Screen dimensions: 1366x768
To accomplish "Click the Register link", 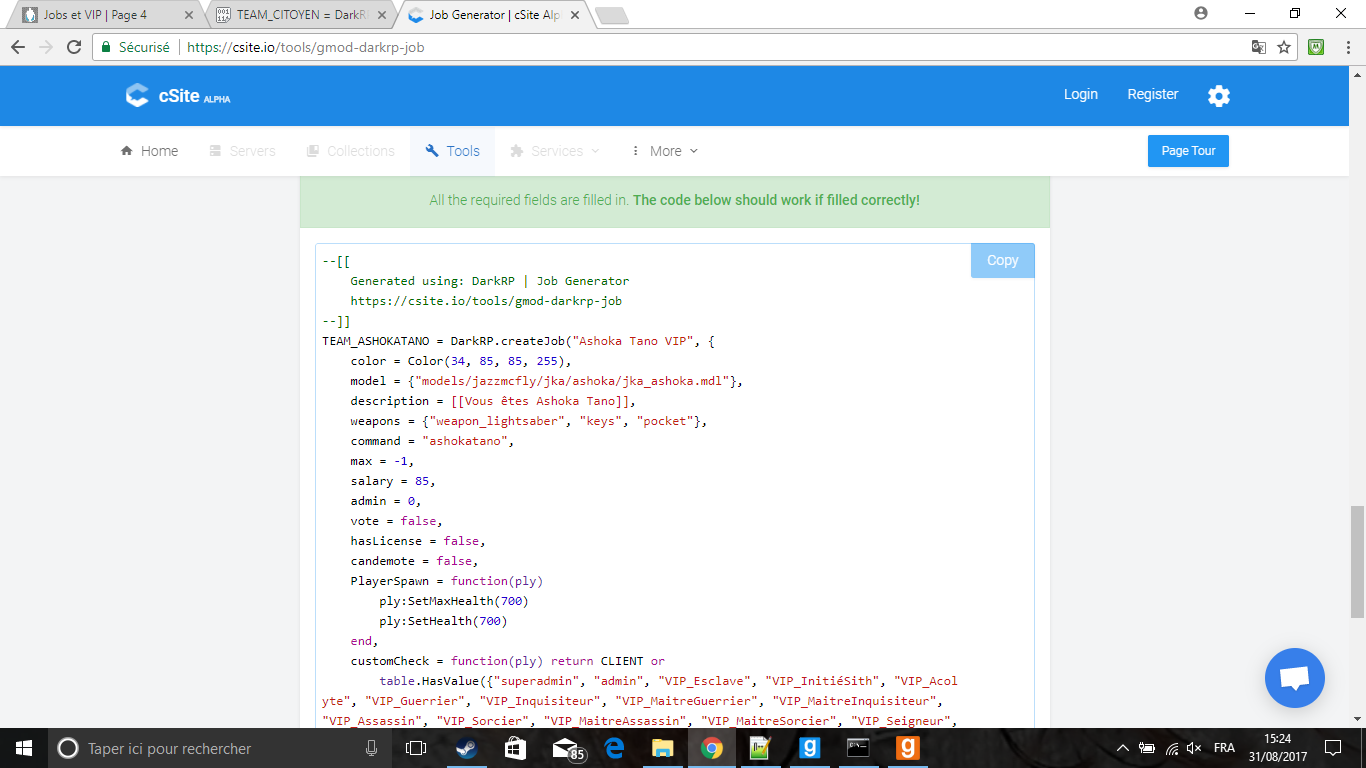I will tap(1153, 94).
